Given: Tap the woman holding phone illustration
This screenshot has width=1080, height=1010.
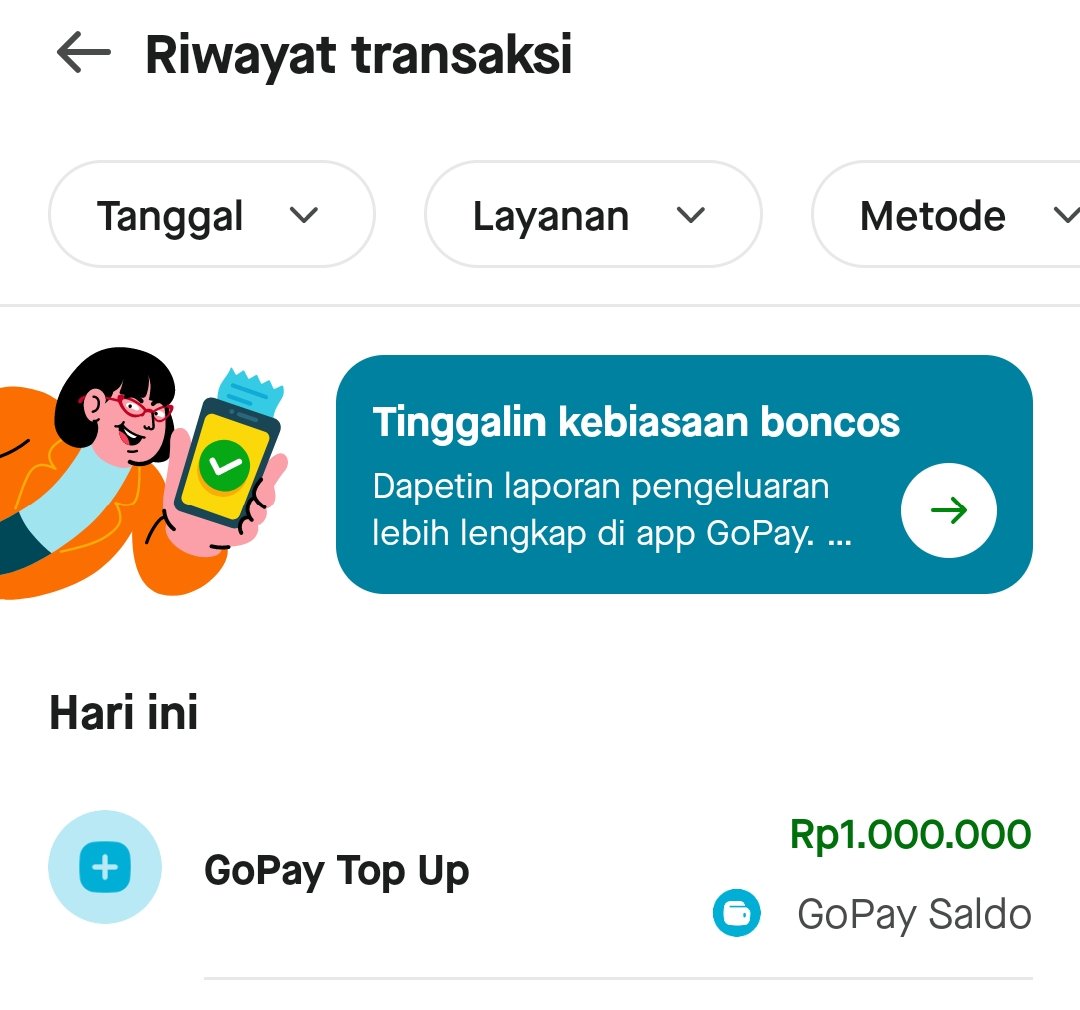Looking at the screenshot, I should pos(143,472).
